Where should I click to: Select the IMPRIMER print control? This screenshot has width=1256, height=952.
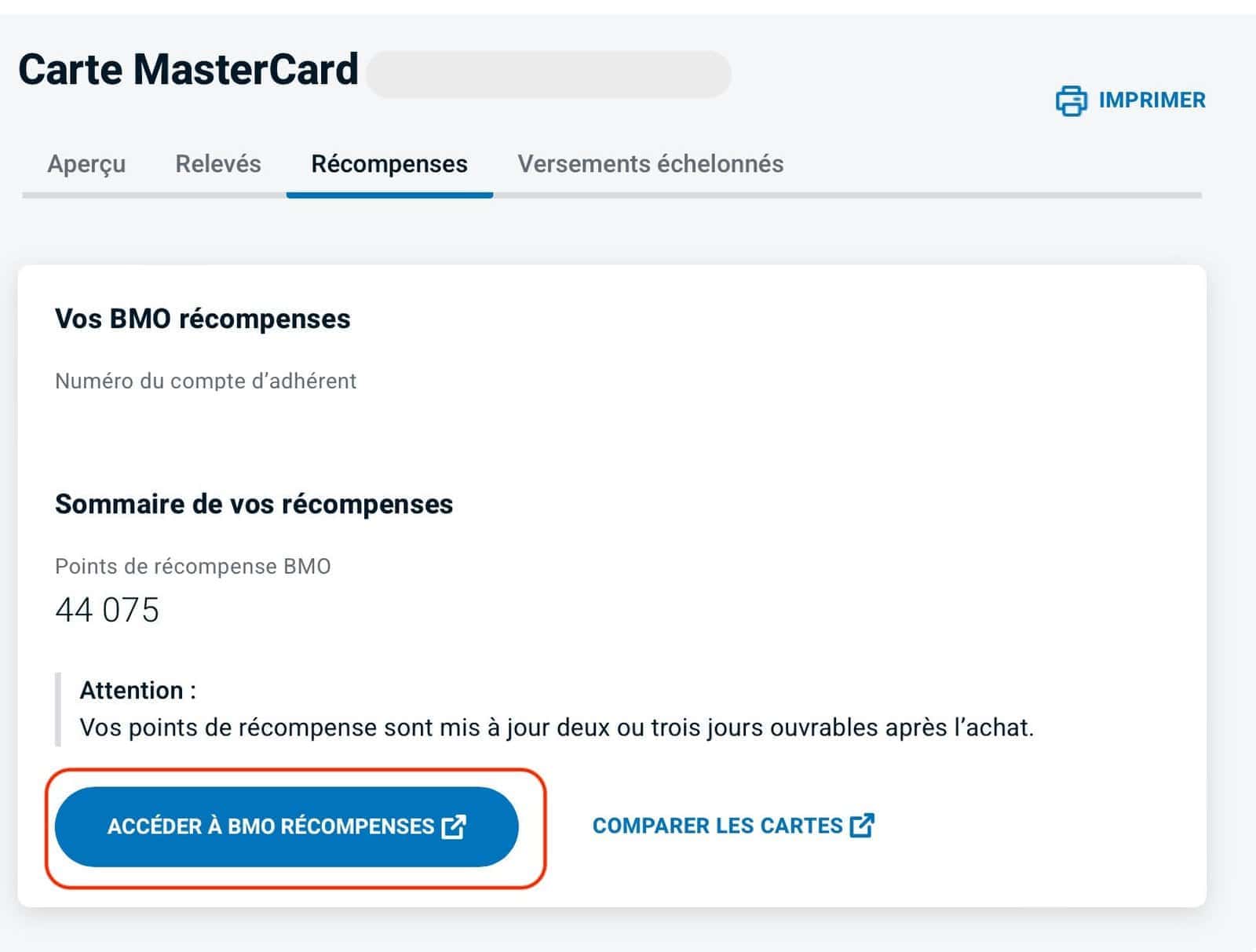tap(1151, 100)
